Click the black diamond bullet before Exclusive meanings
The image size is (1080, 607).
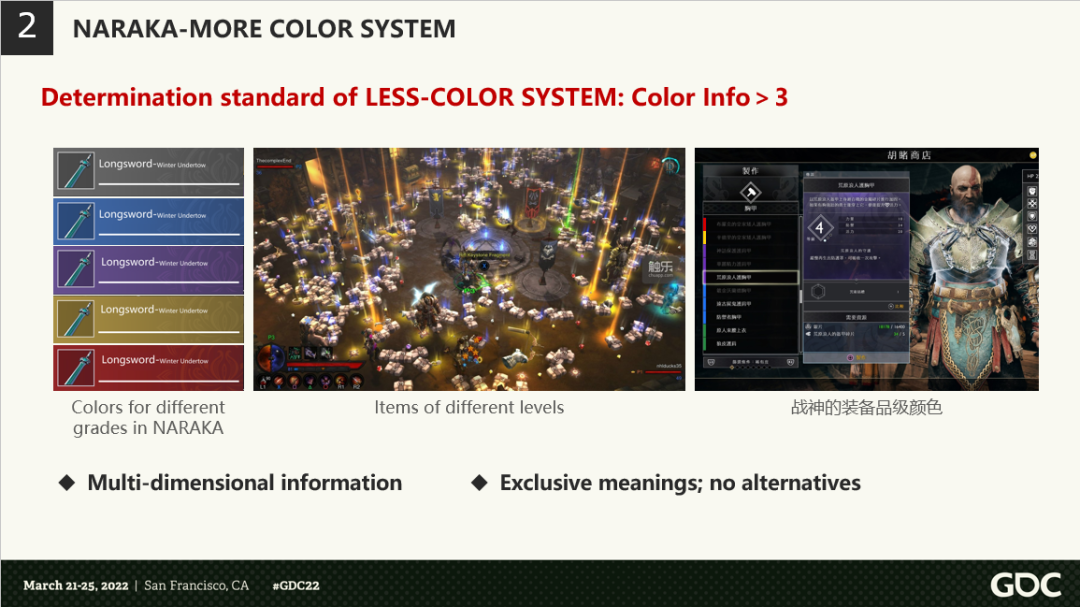pos(479,482)
